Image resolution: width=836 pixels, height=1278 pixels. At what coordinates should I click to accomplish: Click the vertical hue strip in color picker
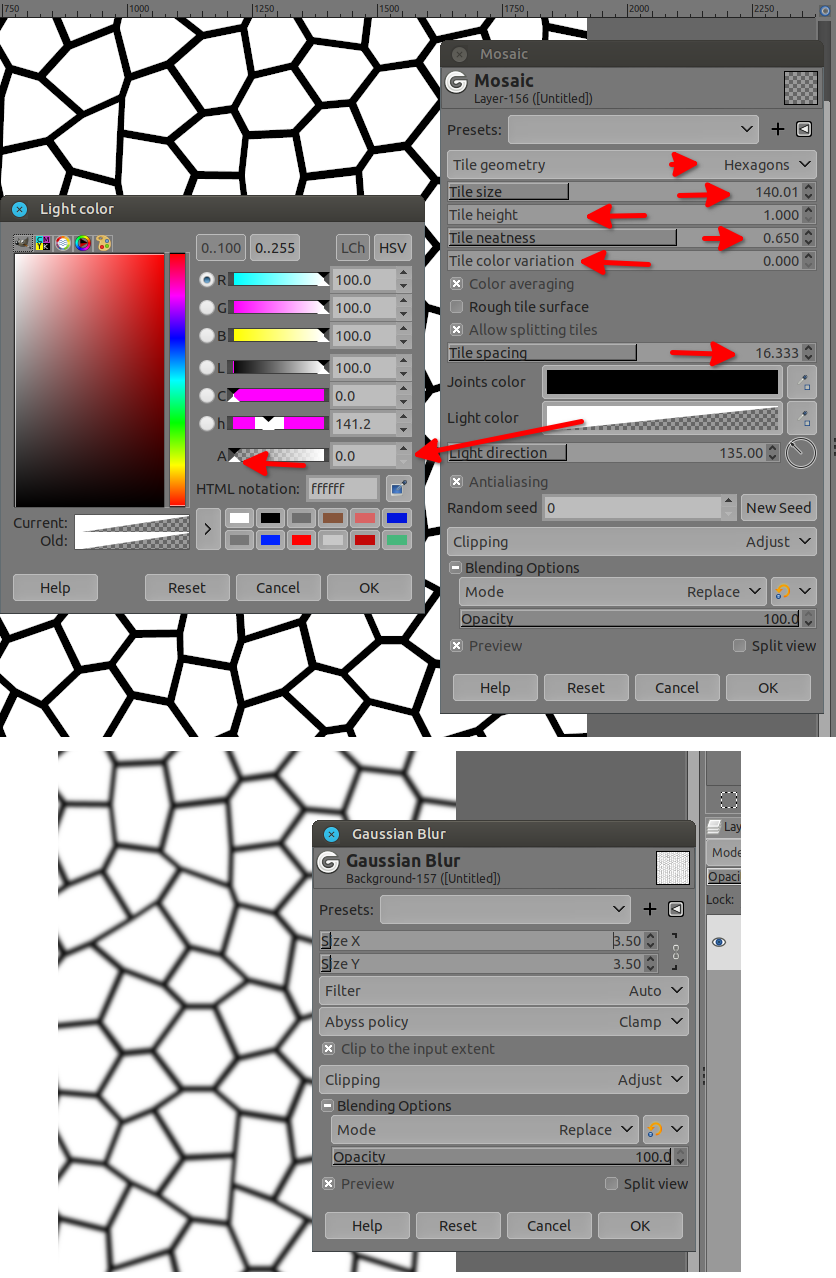click(177, 380)
